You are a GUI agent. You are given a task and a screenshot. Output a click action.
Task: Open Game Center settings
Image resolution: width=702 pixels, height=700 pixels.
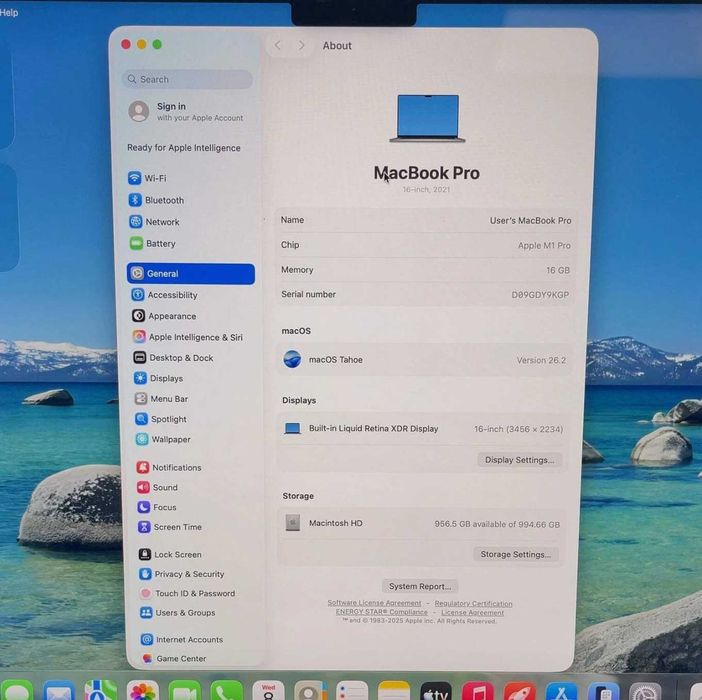coord(174,658)
